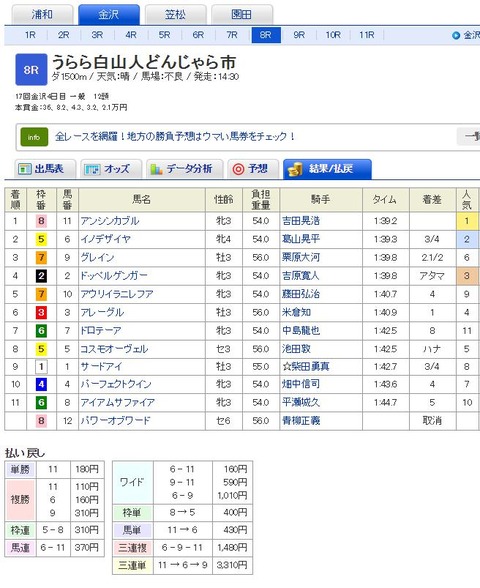Image resolution: width=480 pixels, height=588 pixels.
Task: Open the 予想 tab
Action: (x=253, y=169)
